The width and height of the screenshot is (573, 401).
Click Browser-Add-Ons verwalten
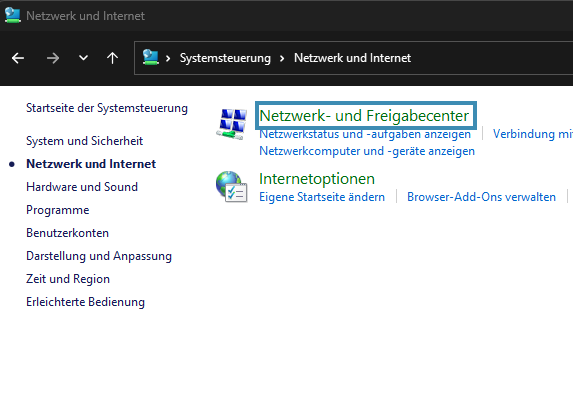click(x=481, y=197)
